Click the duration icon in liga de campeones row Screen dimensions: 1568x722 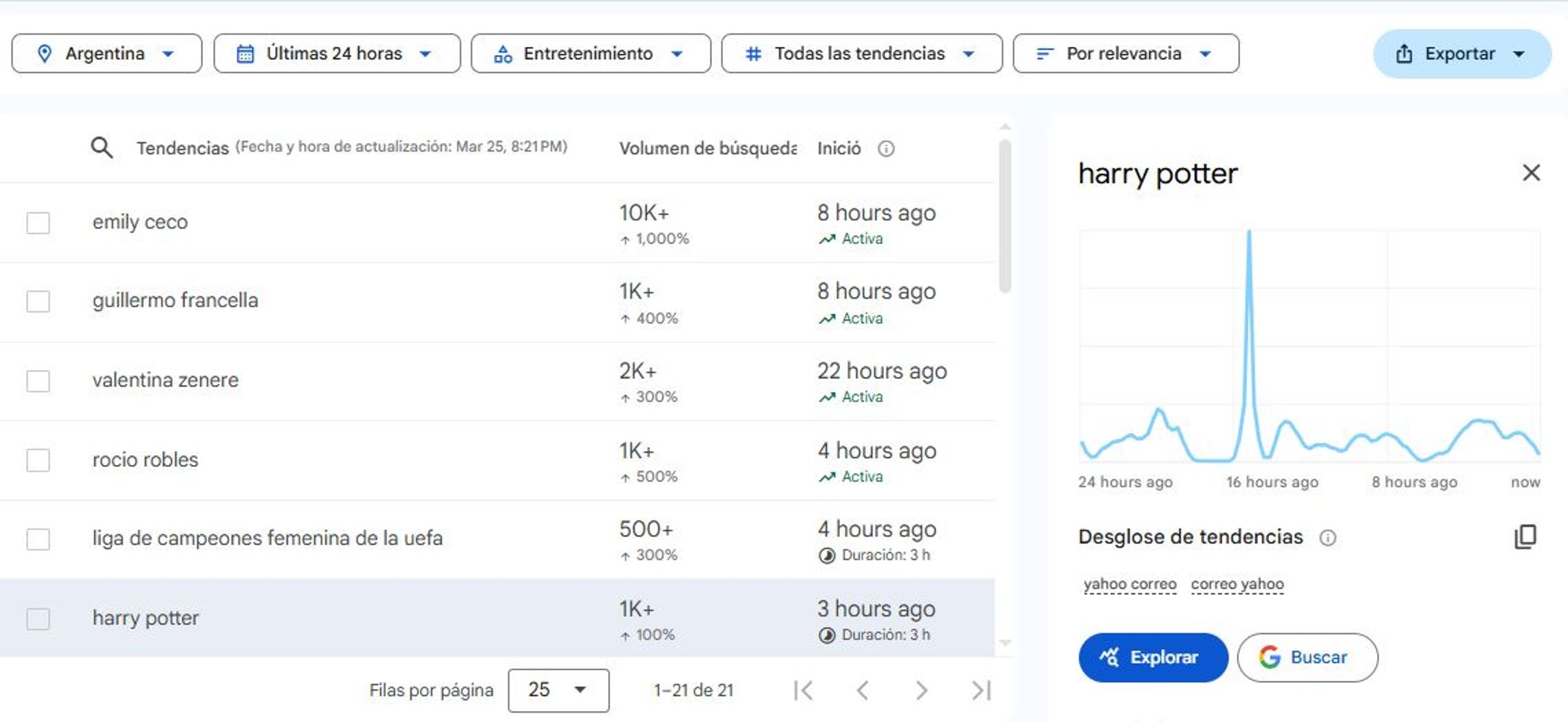[x=827, y=556]
